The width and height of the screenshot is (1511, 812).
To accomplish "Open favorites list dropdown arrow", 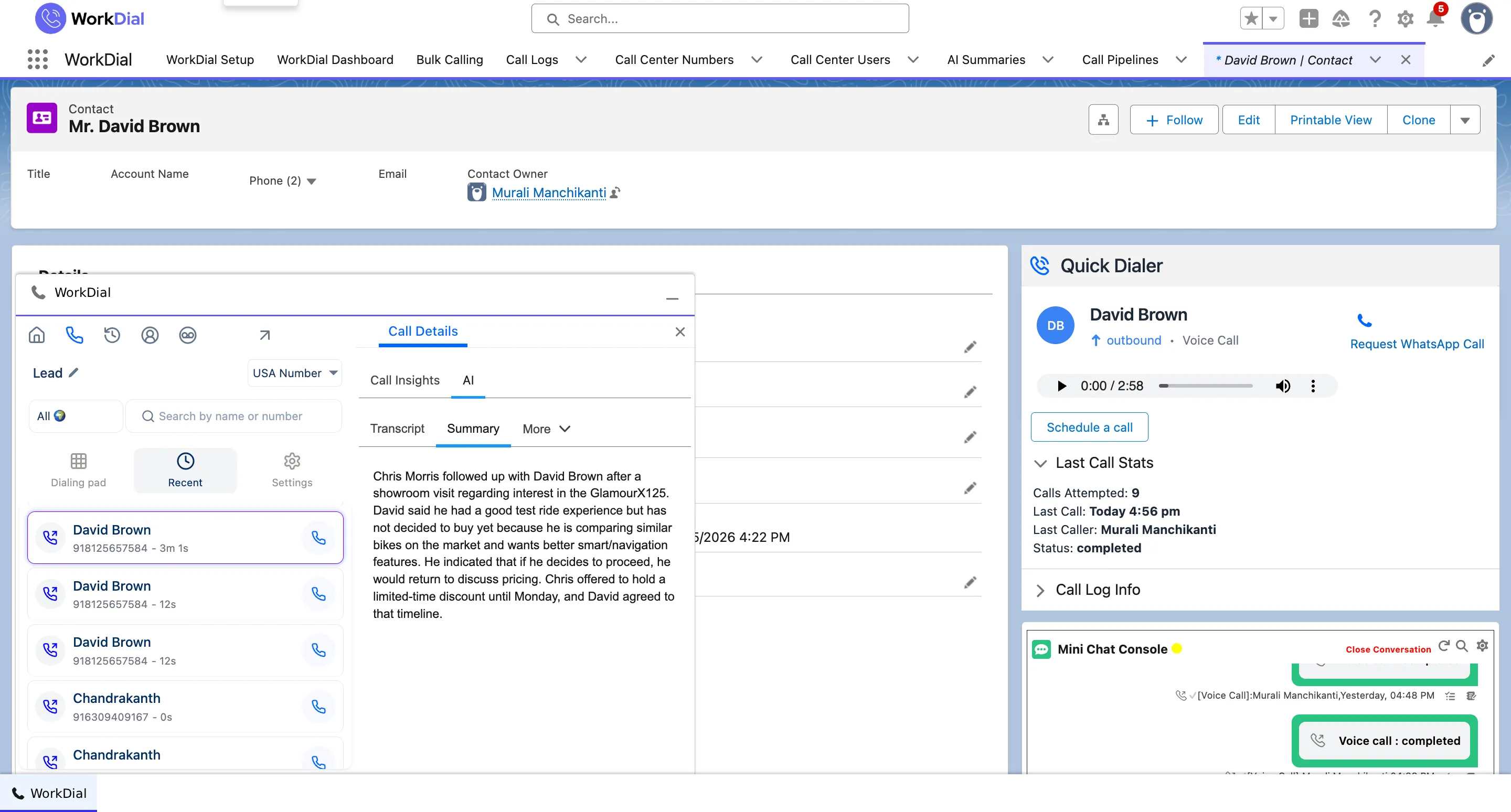I will 1273,19.
